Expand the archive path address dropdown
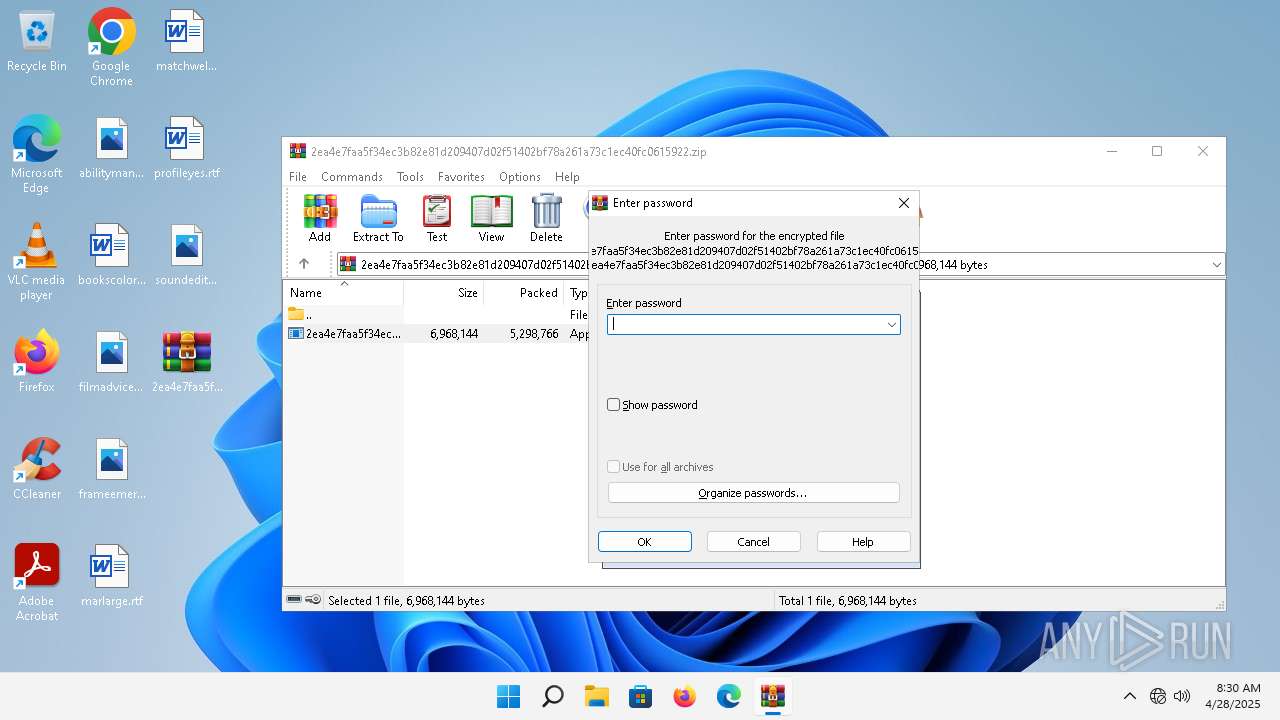Image resolution: width=1280 pixels, height=720 pixels. coord(1216,265)
